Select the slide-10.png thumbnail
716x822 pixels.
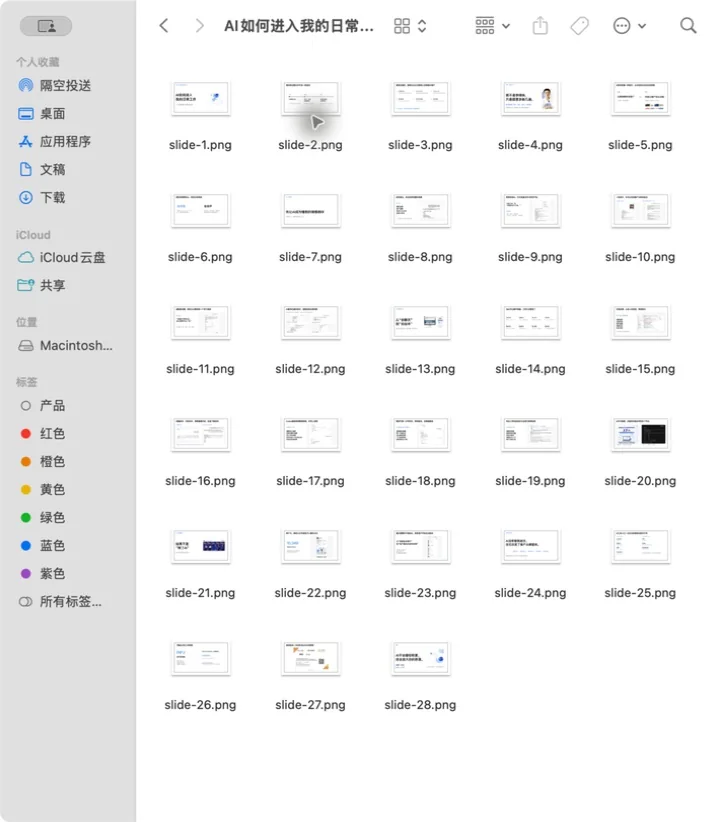coord(641,210)
